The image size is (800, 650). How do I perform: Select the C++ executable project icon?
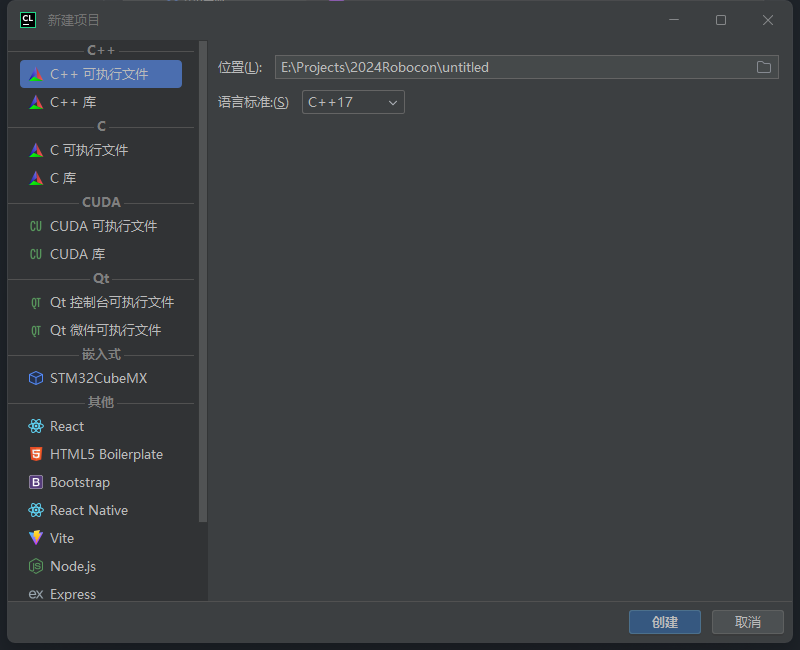pyautogui.click(x=36, y=74)
